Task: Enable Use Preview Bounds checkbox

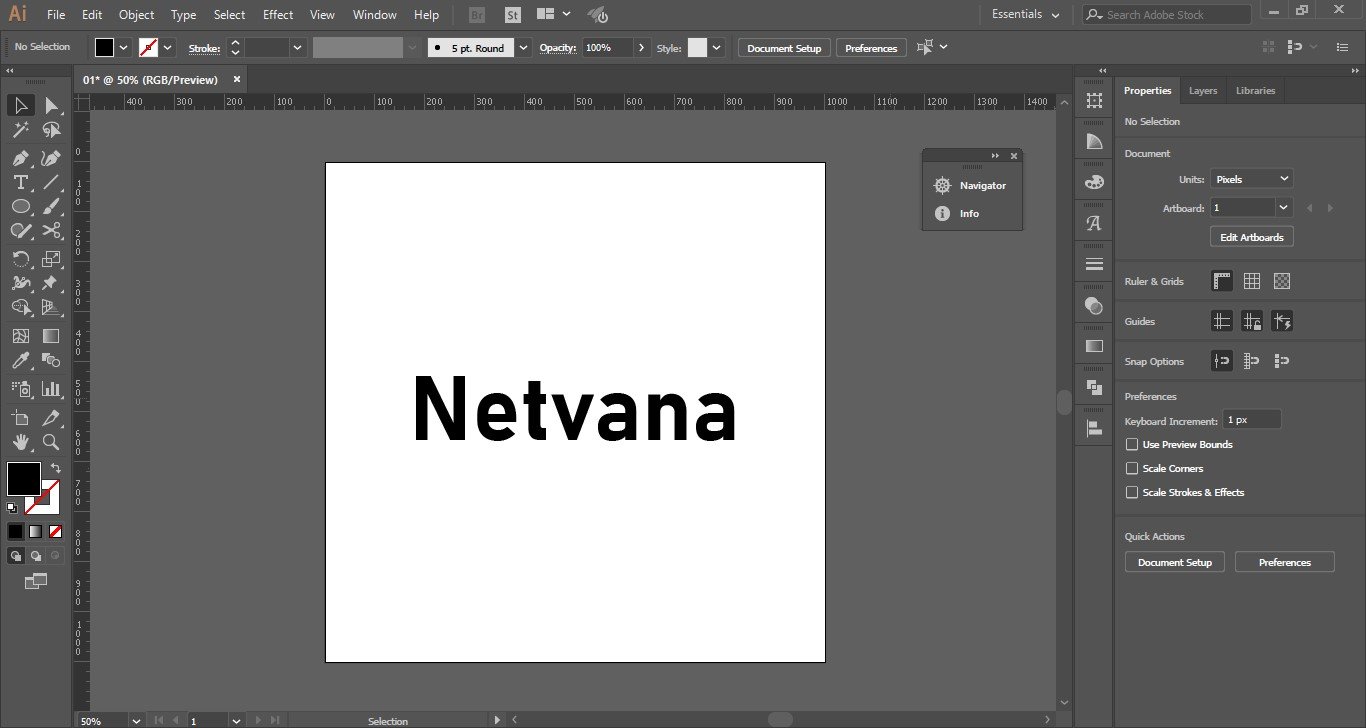Action: coord(1132,444)
